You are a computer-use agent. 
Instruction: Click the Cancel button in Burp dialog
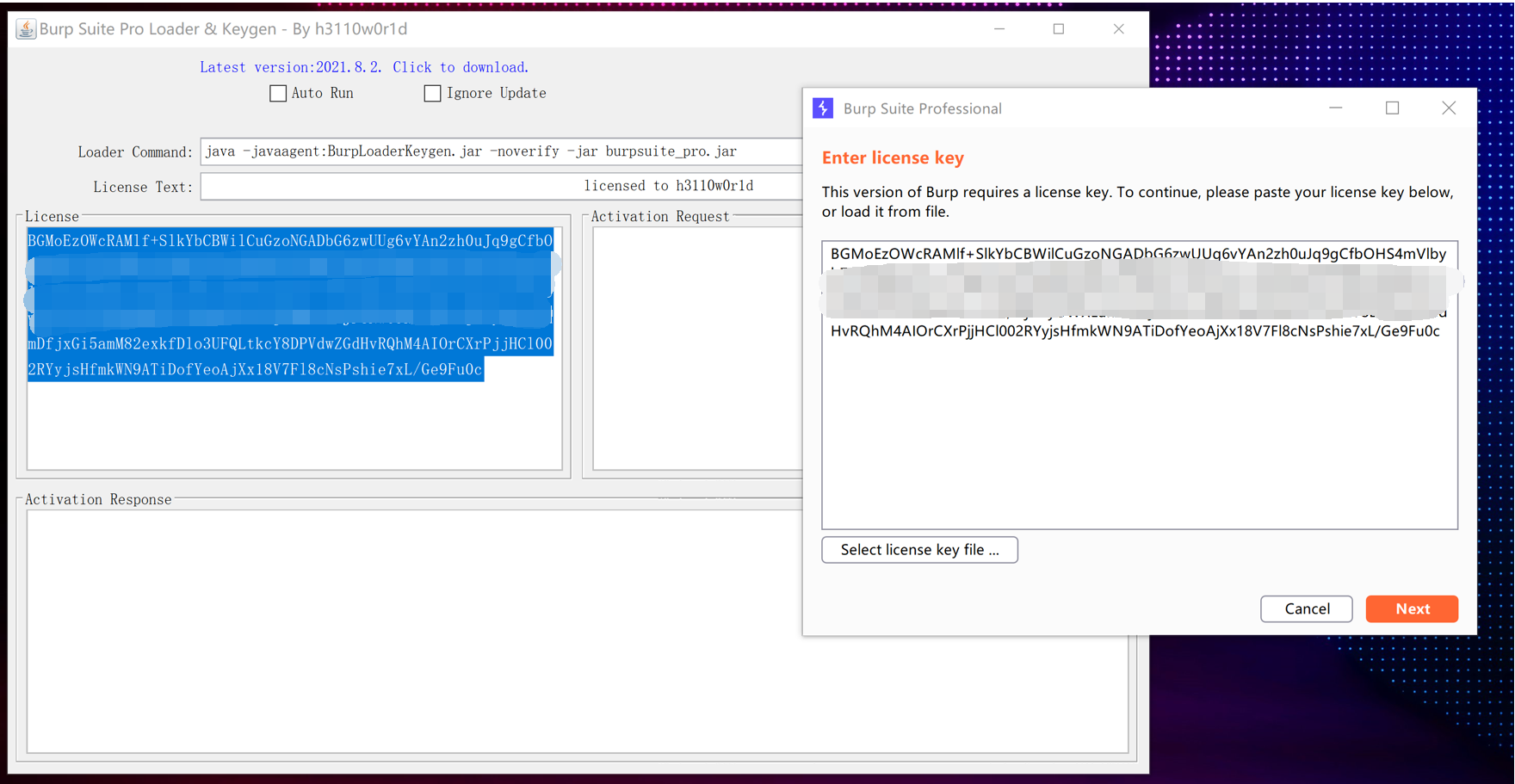(x=1307, y=608)
